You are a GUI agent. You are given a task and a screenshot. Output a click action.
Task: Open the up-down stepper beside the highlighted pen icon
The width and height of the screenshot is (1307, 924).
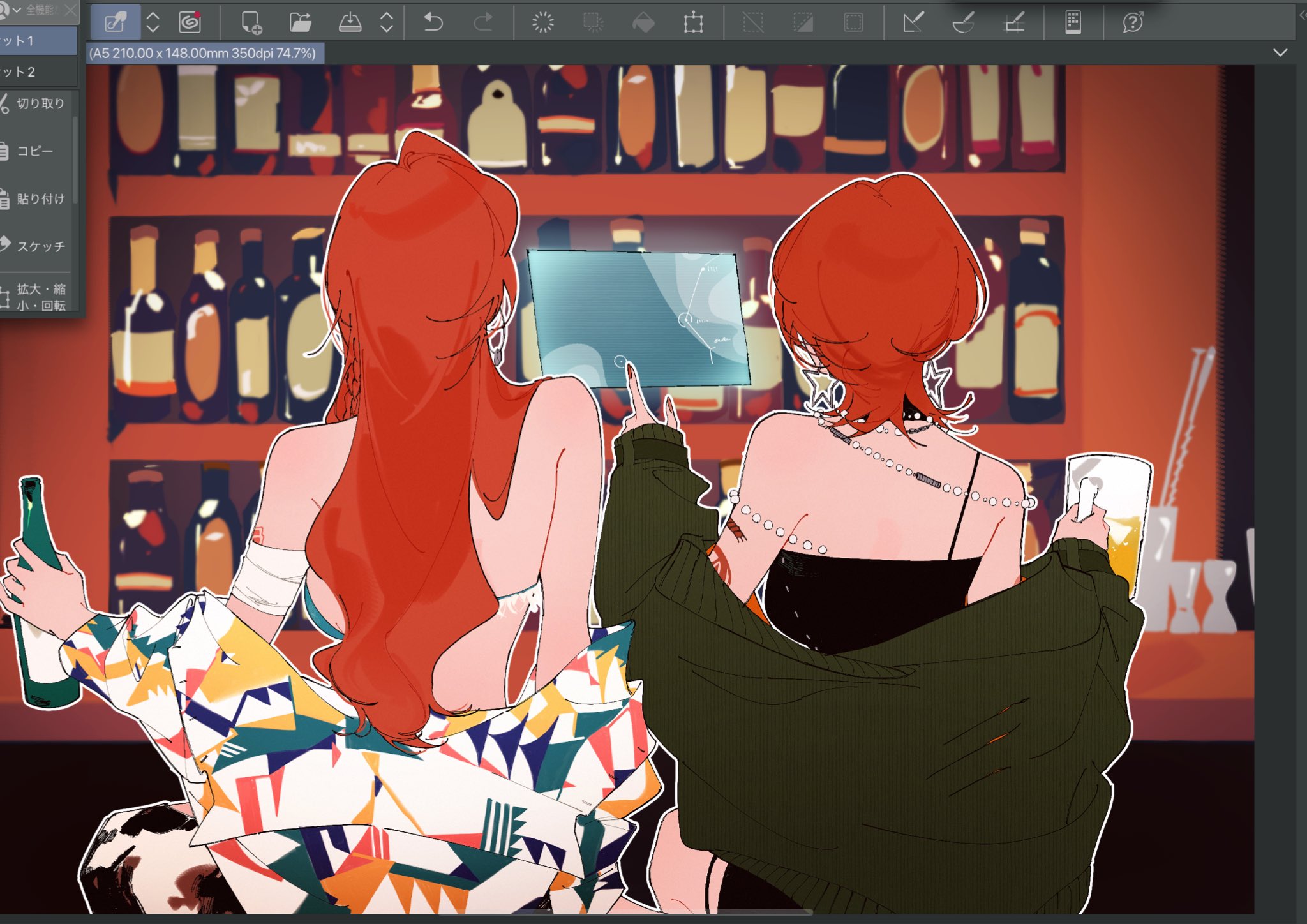click(153, 23)
